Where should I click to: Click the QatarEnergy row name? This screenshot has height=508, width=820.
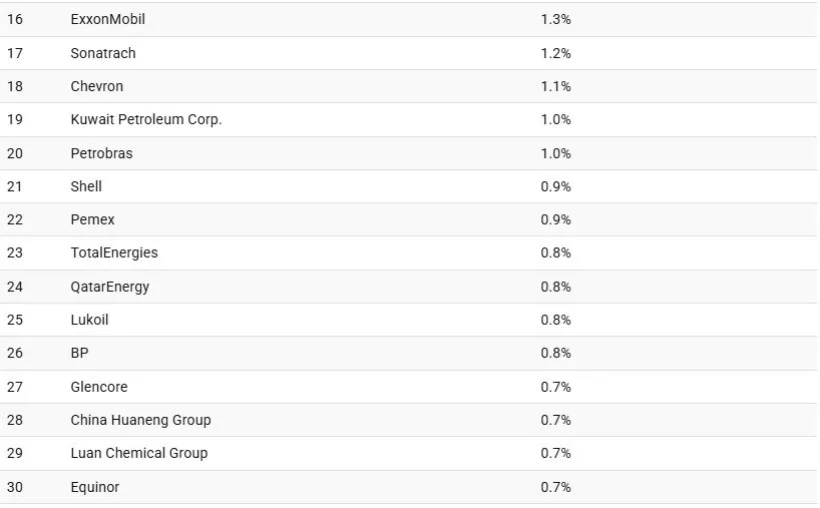point(110,286)
